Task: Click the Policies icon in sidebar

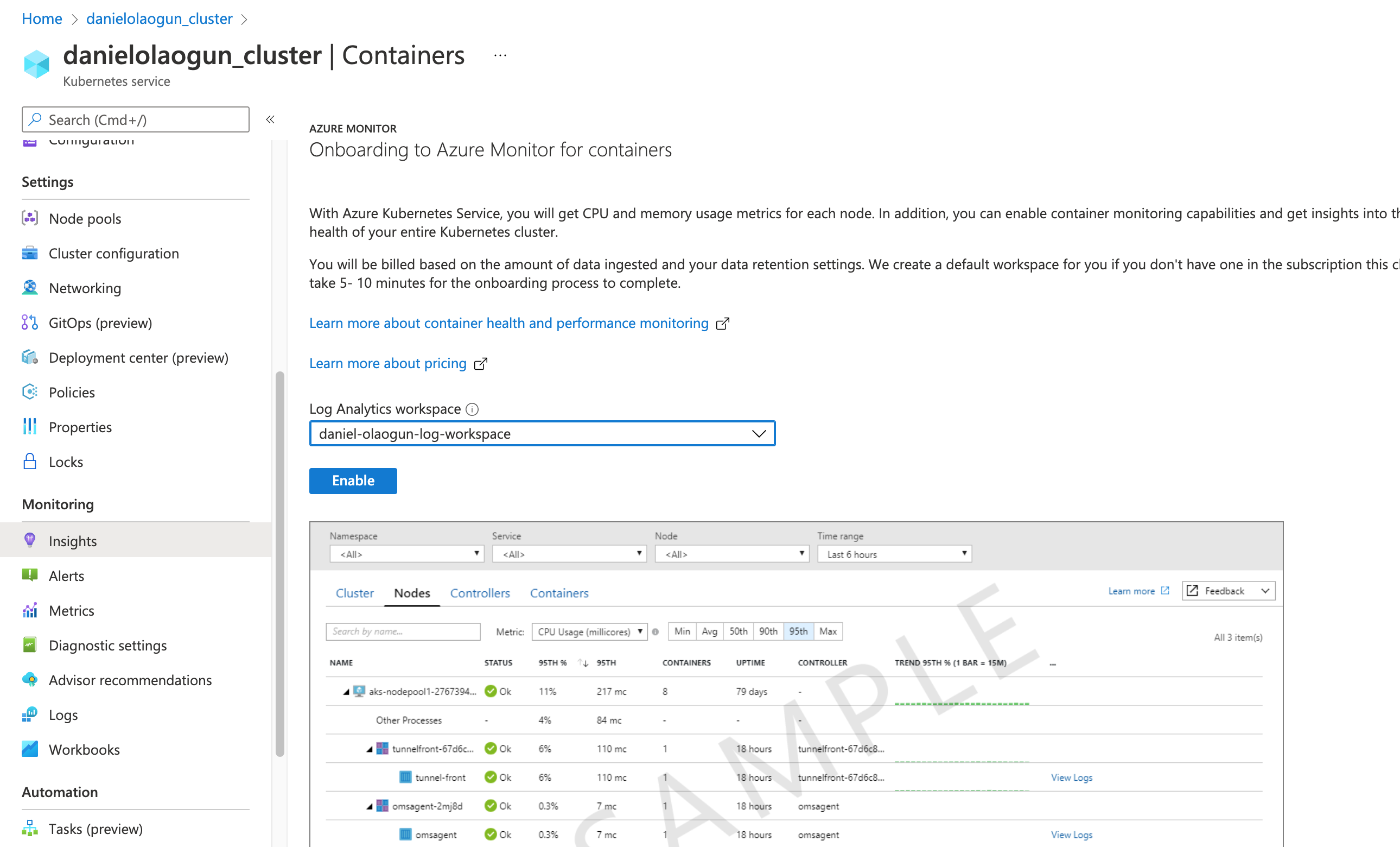Action: point(29,391)
